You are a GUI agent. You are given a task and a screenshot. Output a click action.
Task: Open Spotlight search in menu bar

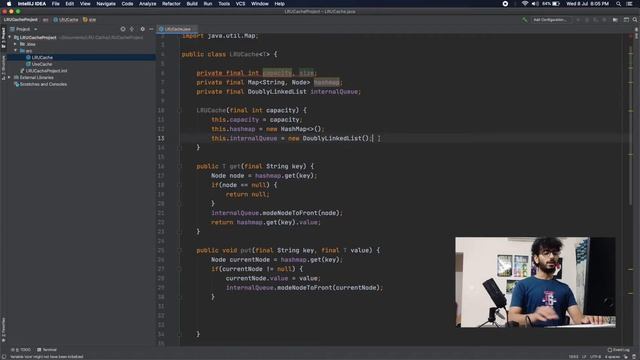(619, 4)
